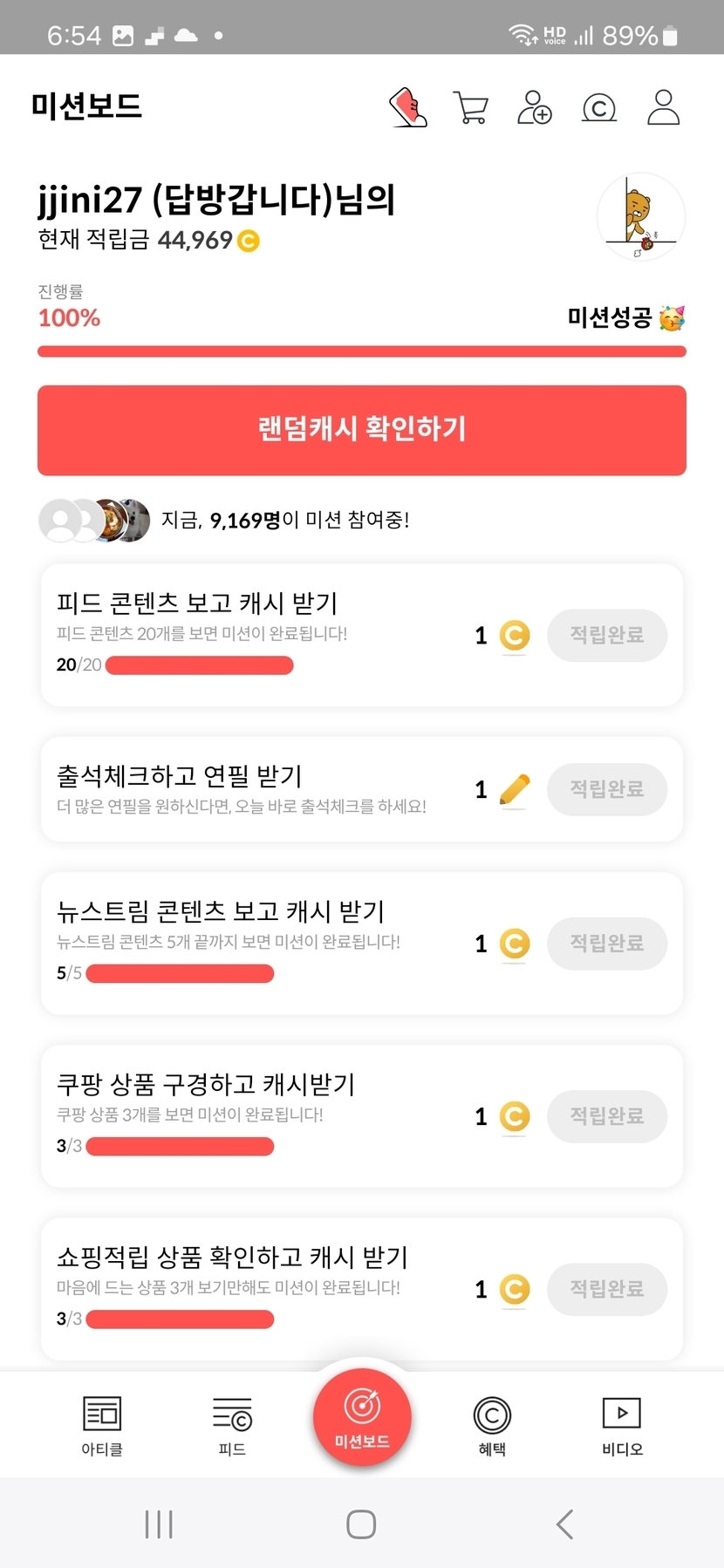This screenshot has height=1568, width=724.
Task: Tap 적립완료 for 피드 콘텐츠 mission
Action: click(607, 635)
